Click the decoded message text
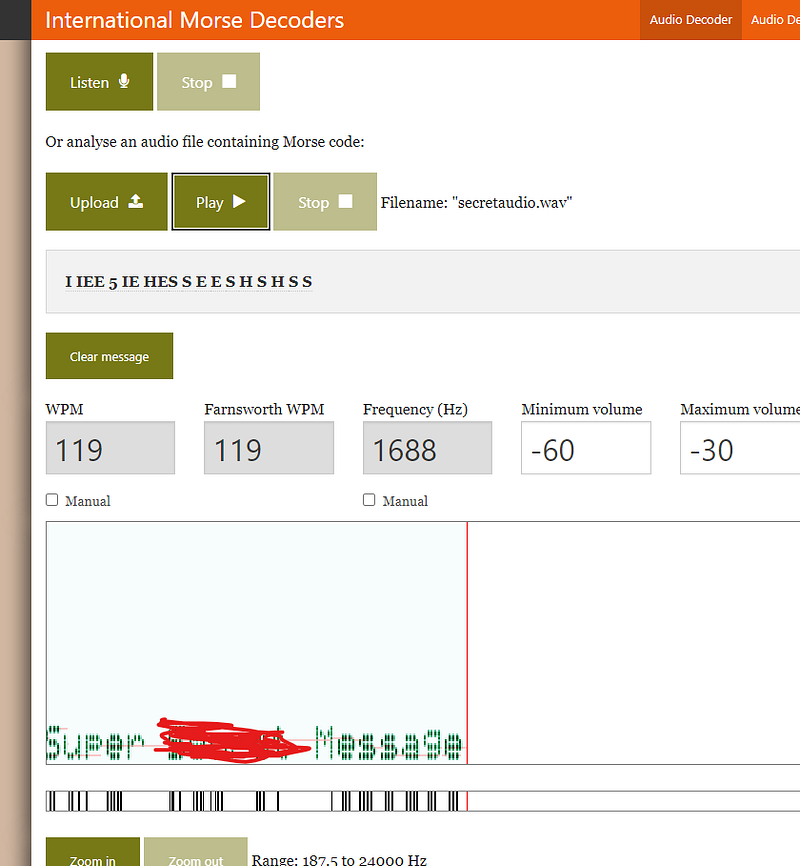800x866 pixels. [188, 282]
